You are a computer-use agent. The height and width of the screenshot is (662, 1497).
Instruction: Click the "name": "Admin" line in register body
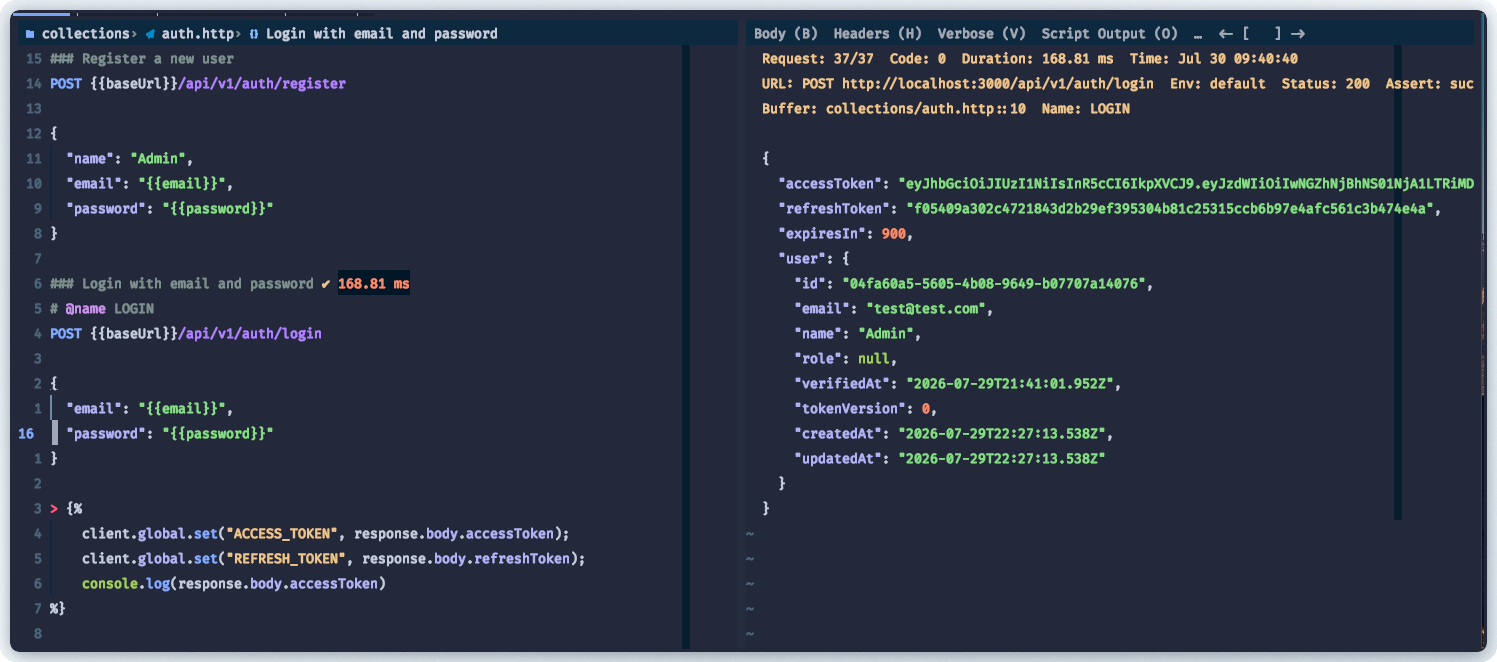point(130,159)
